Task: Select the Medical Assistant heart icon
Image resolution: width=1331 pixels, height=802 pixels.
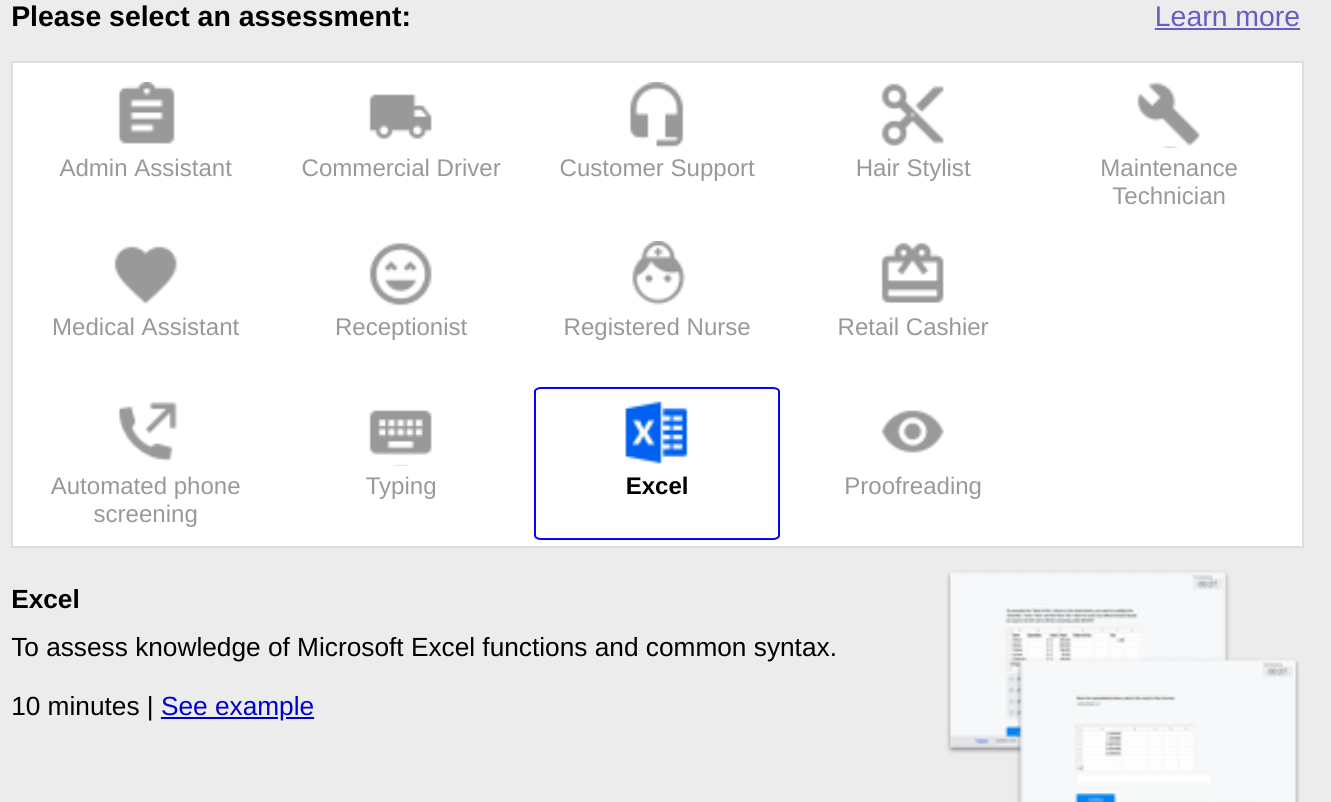Action: [145, 272]
